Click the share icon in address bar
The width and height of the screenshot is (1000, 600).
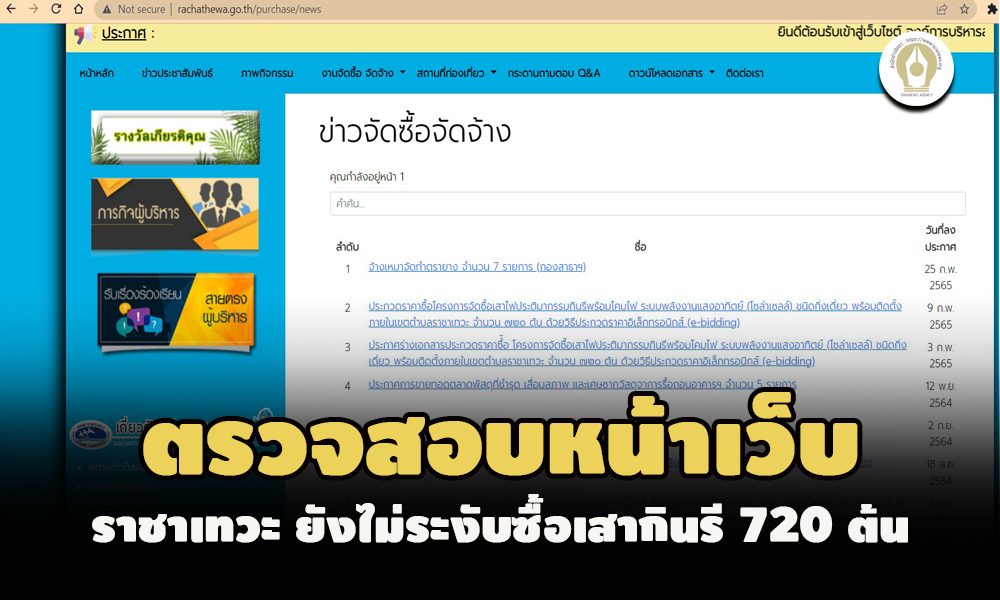pos(942,9)
